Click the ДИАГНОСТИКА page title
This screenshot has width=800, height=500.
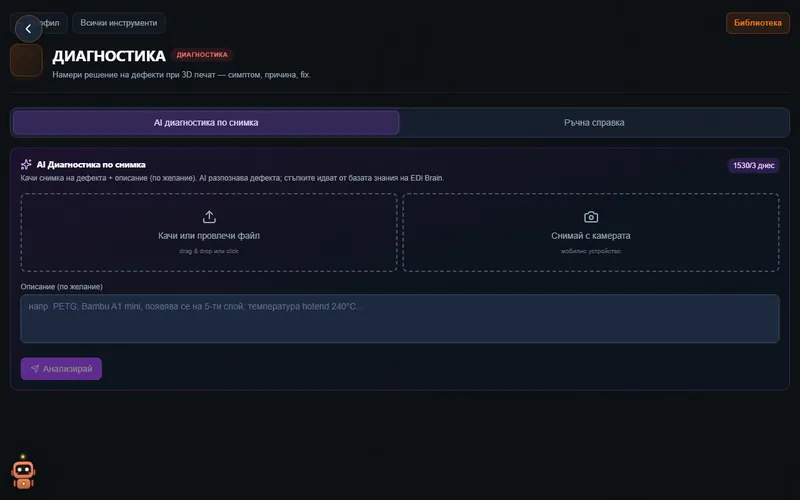(109, 56)
